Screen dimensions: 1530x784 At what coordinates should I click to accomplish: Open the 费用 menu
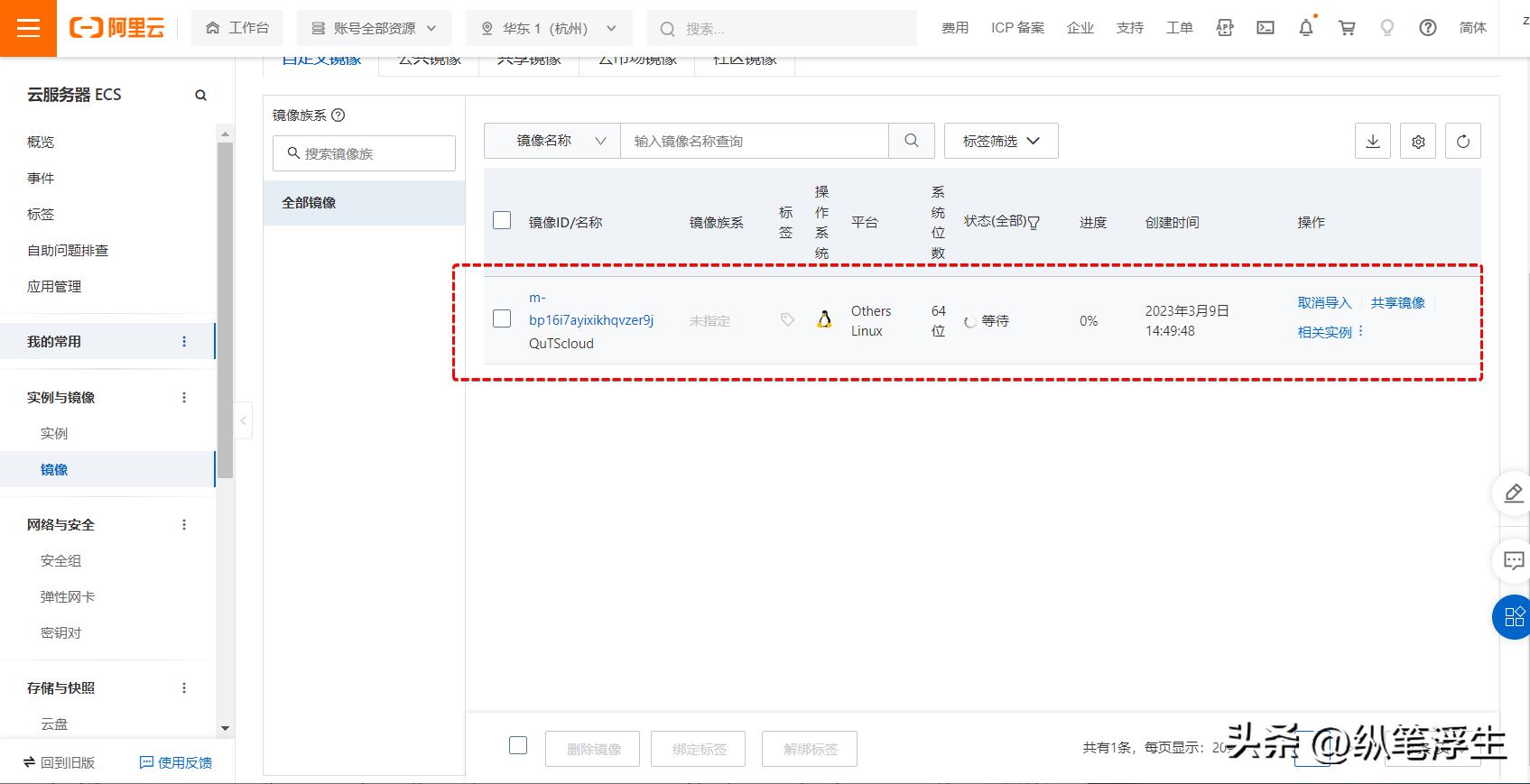tap(955, 28)
